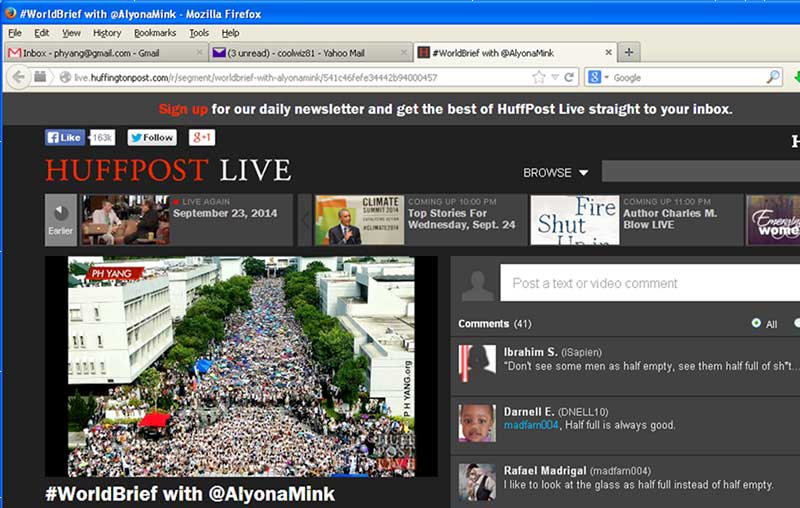
Task: Open the Tools menu
Action: 199,33
